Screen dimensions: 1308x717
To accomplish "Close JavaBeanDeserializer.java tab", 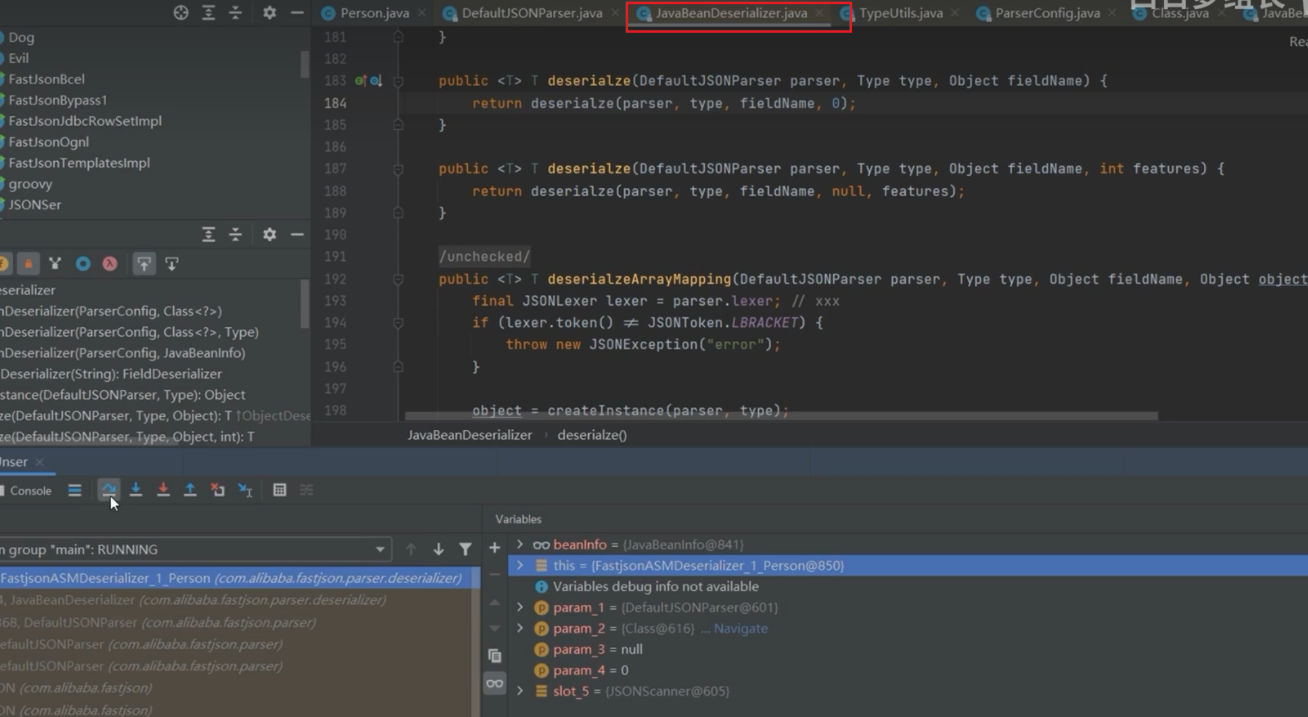I will [820, 13].
